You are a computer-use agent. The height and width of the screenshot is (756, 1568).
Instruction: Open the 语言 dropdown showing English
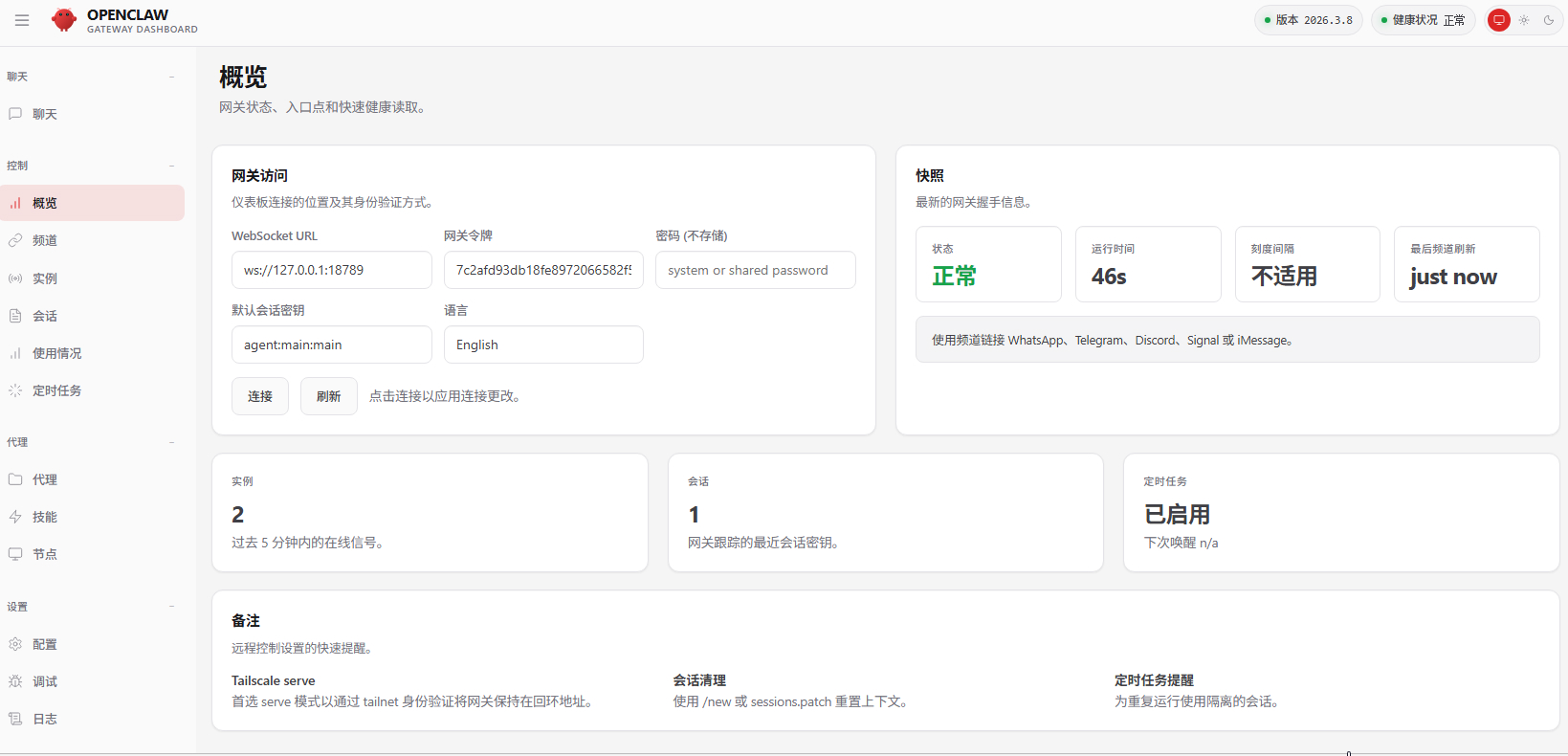[543, 345]
